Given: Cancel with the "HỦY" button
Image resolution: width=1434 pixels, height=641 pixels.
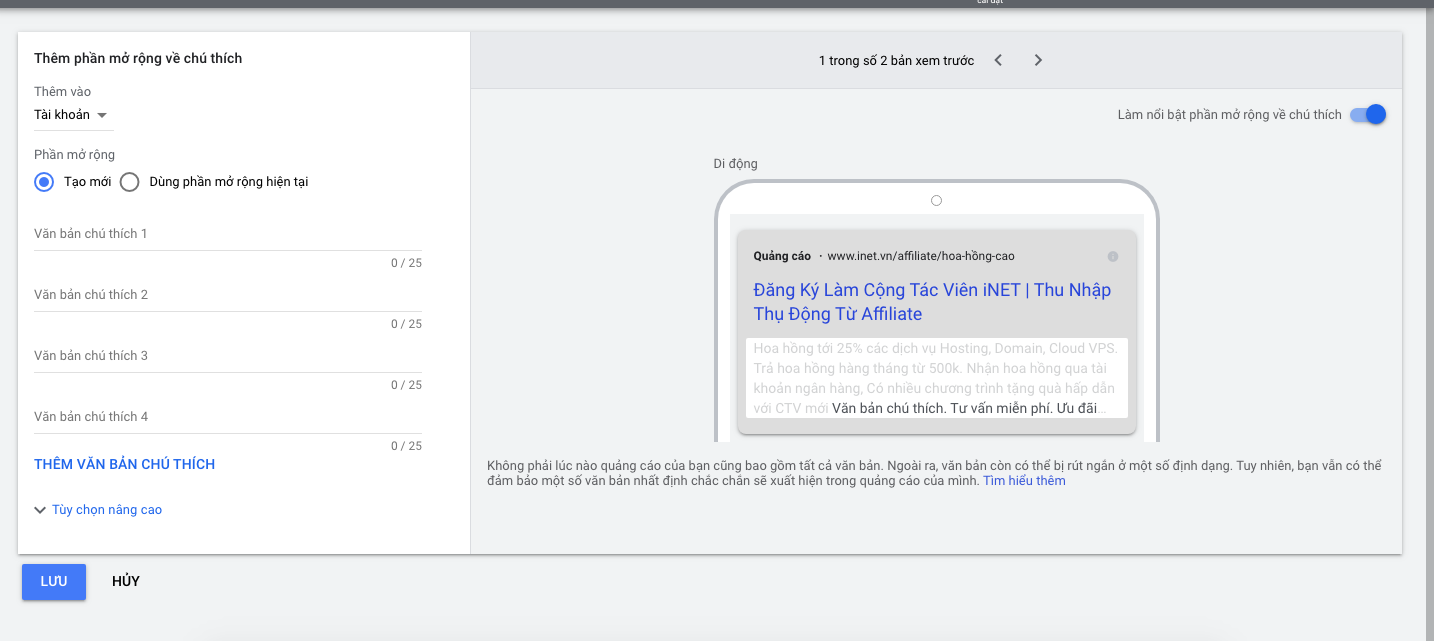Looking at the screenshot, I should point(126,582).
